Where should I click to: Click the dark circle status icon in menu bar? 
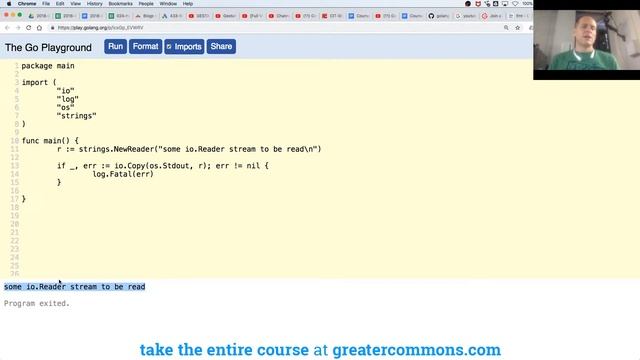(x=468, y=4)
